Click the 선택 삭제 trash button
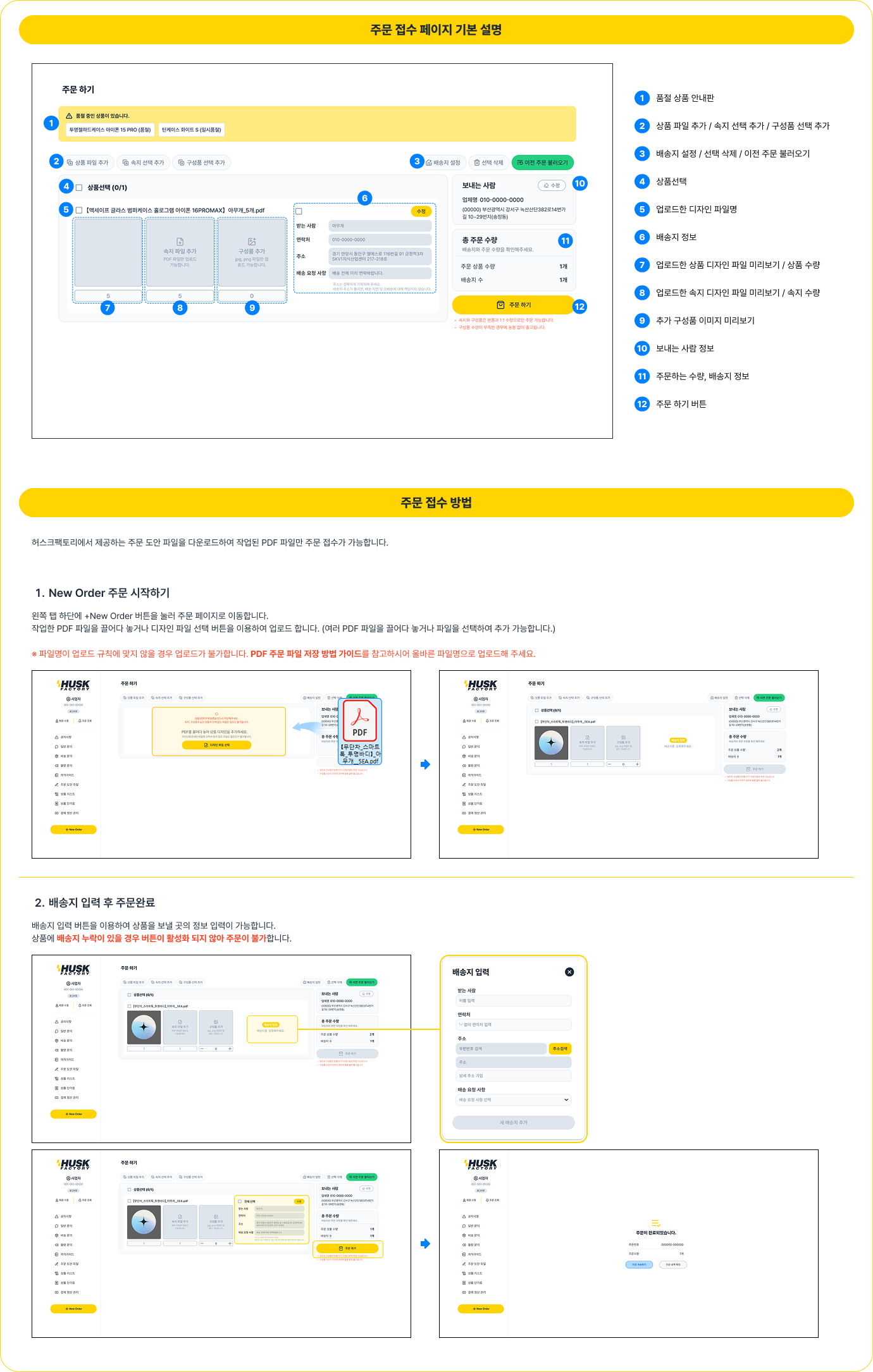 [x=489, y=162]
